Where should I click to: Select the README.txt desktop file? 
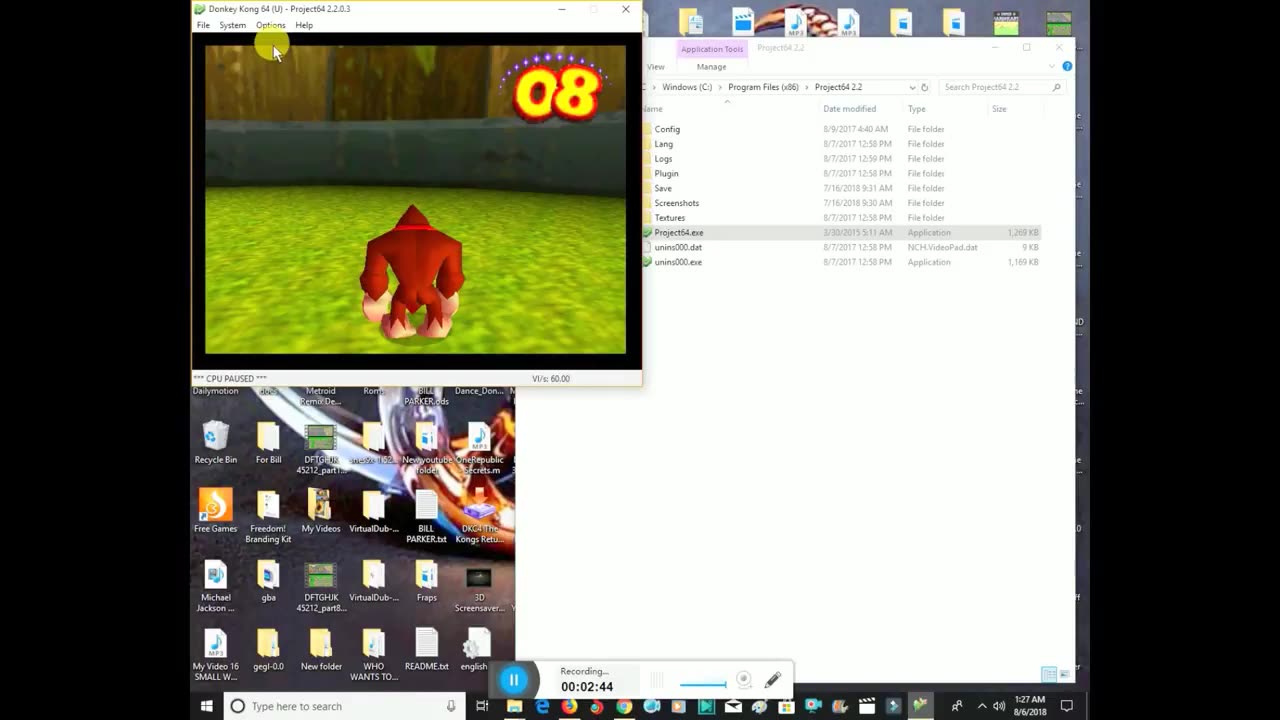coord(427,649)
